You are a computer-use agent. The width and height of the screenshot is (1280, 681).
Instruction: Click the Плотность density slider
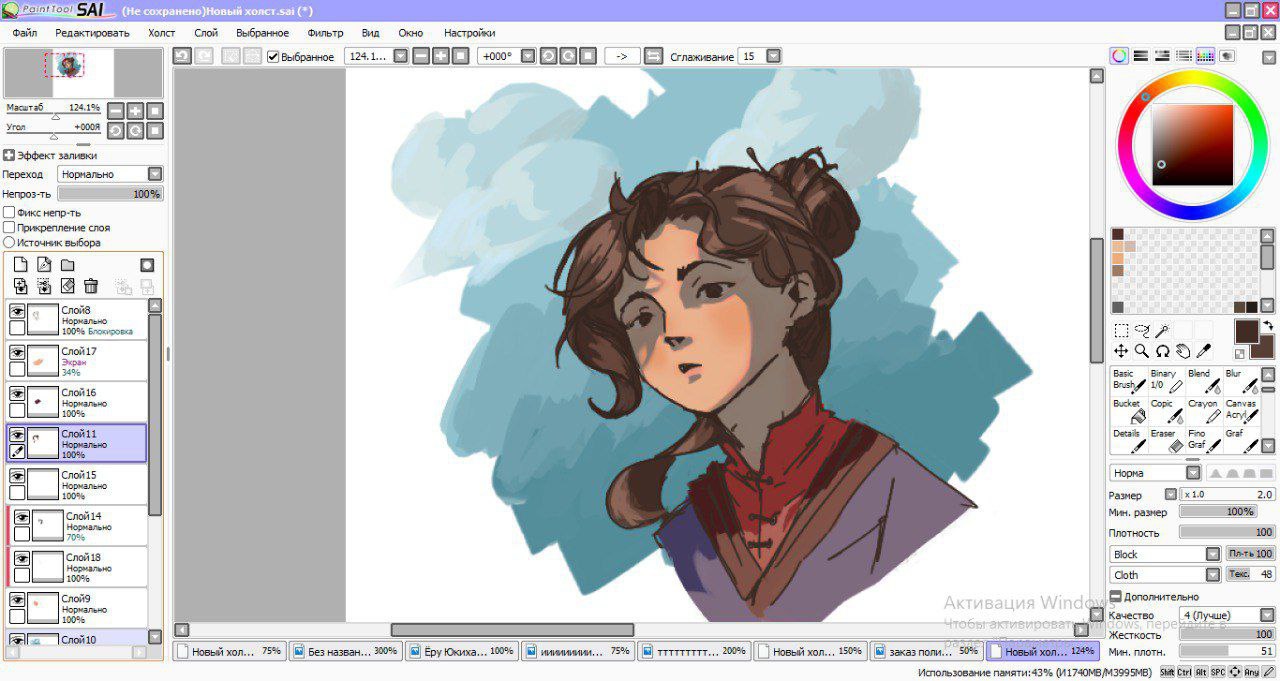[1227, 533]
